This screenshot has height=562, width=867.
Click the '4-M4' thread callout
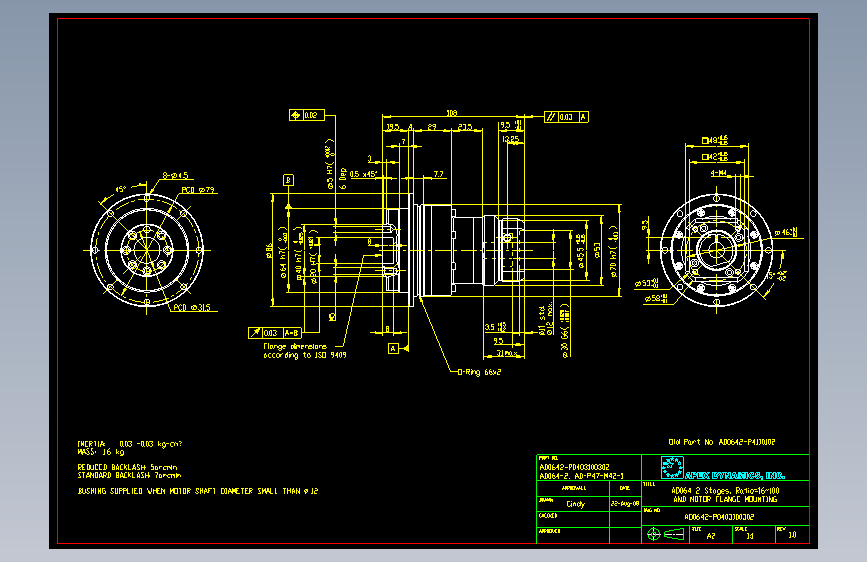(719, 173)
